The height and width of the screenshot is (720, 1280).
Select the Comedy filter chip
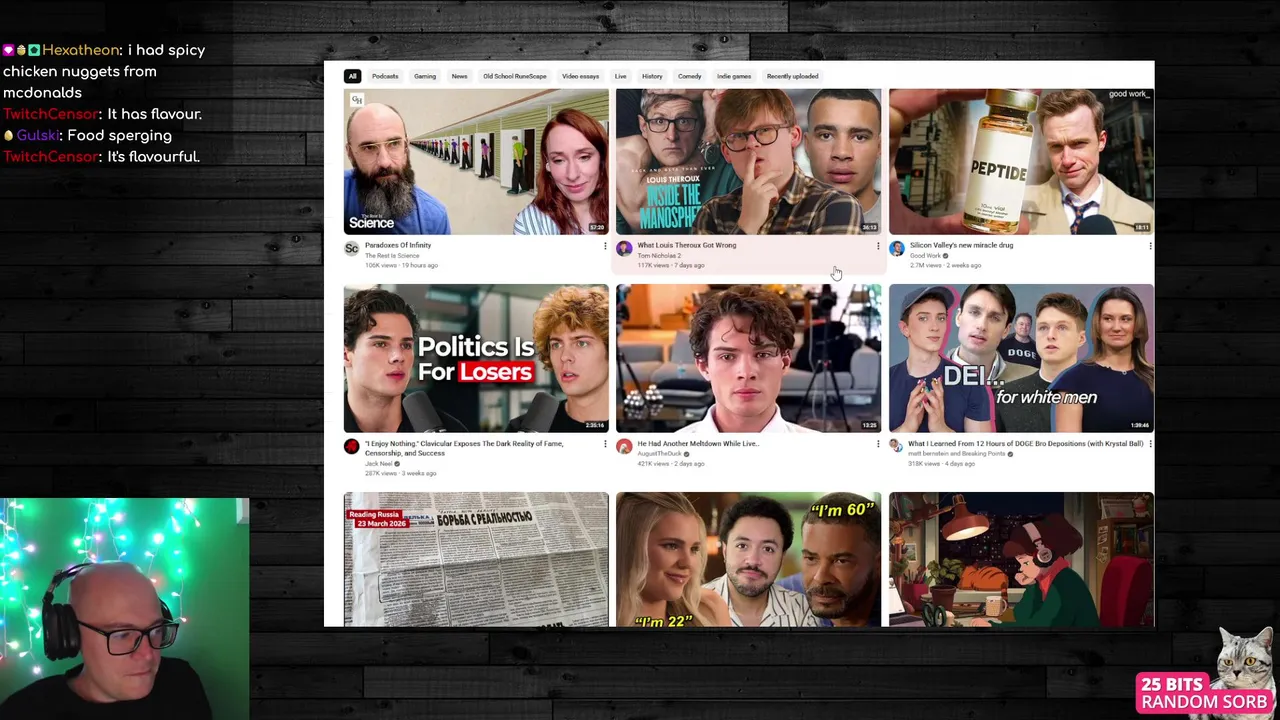coord(690,76)
